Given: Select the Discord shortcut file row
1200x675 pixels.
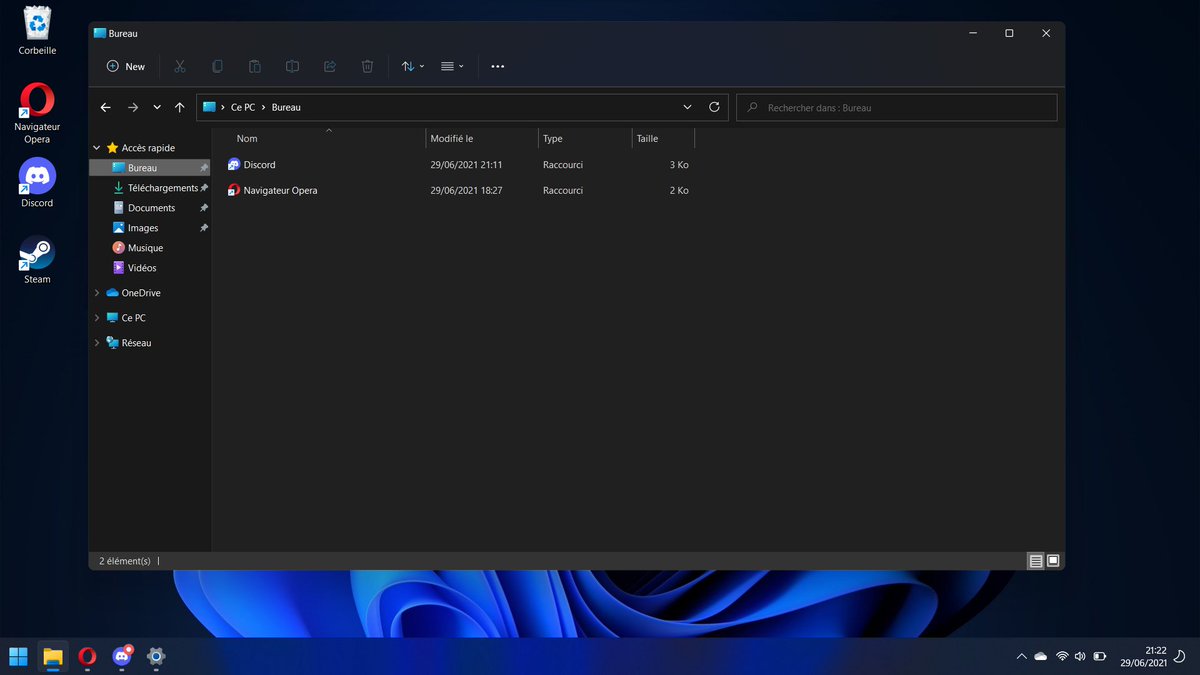Looking at the screenshot, I should click(458, 165).
